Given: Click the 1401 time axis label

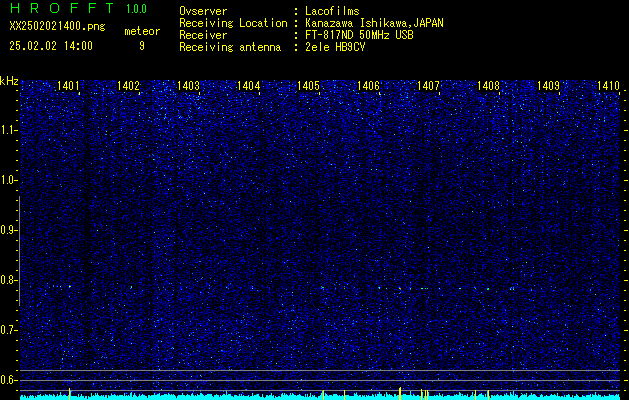Looking at the screenshot, I should [x=68, y=85].
